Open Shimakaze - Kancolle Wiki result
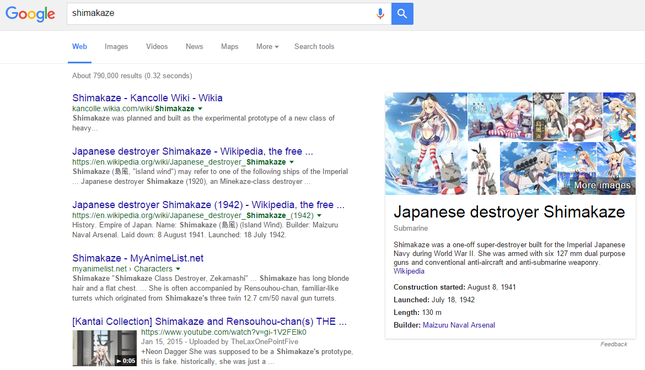 (147, 98)
